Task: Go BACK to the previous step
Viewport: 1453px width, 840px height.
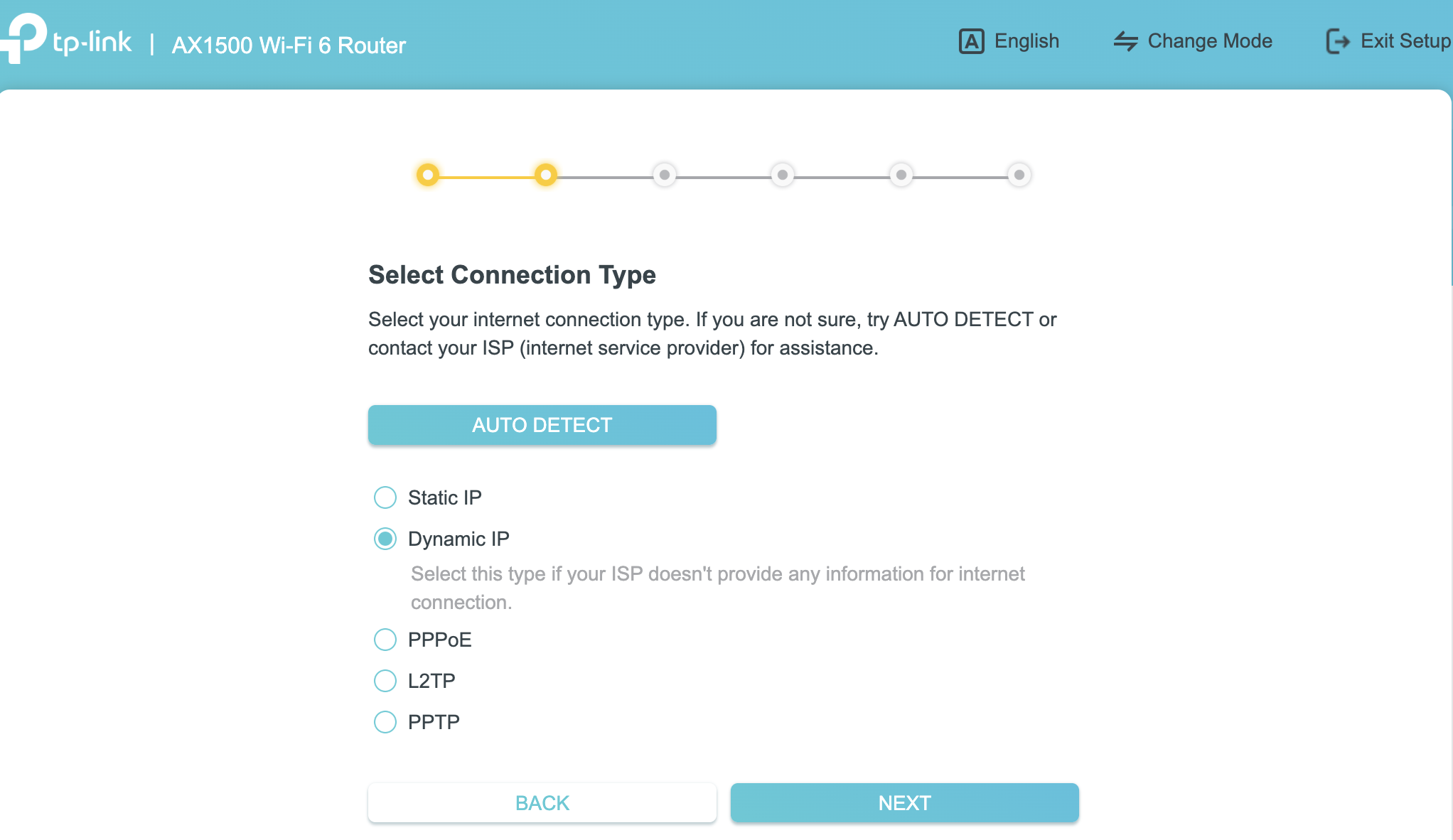Action: coord(542,803)
